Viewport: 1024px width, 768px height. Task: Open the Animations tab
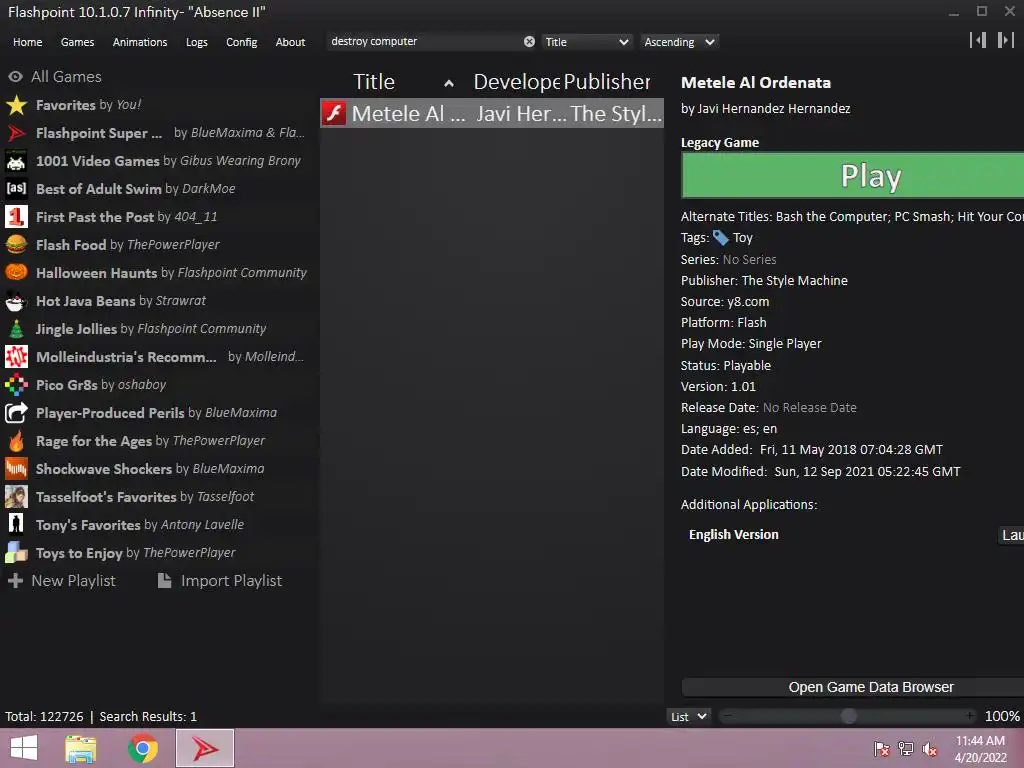(140, 42)
